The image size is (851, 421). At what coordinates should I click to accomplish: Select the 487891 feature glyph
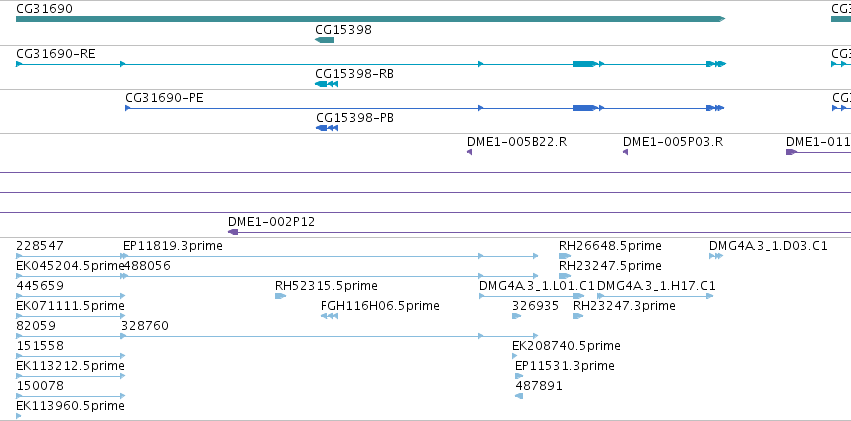pyautogui.click(x=519, y=397)
